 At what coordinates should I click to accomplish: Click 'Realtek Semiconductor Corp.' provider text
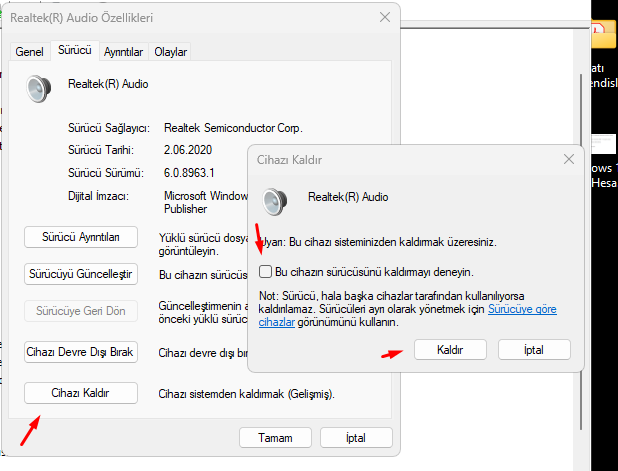click(233, 128)
